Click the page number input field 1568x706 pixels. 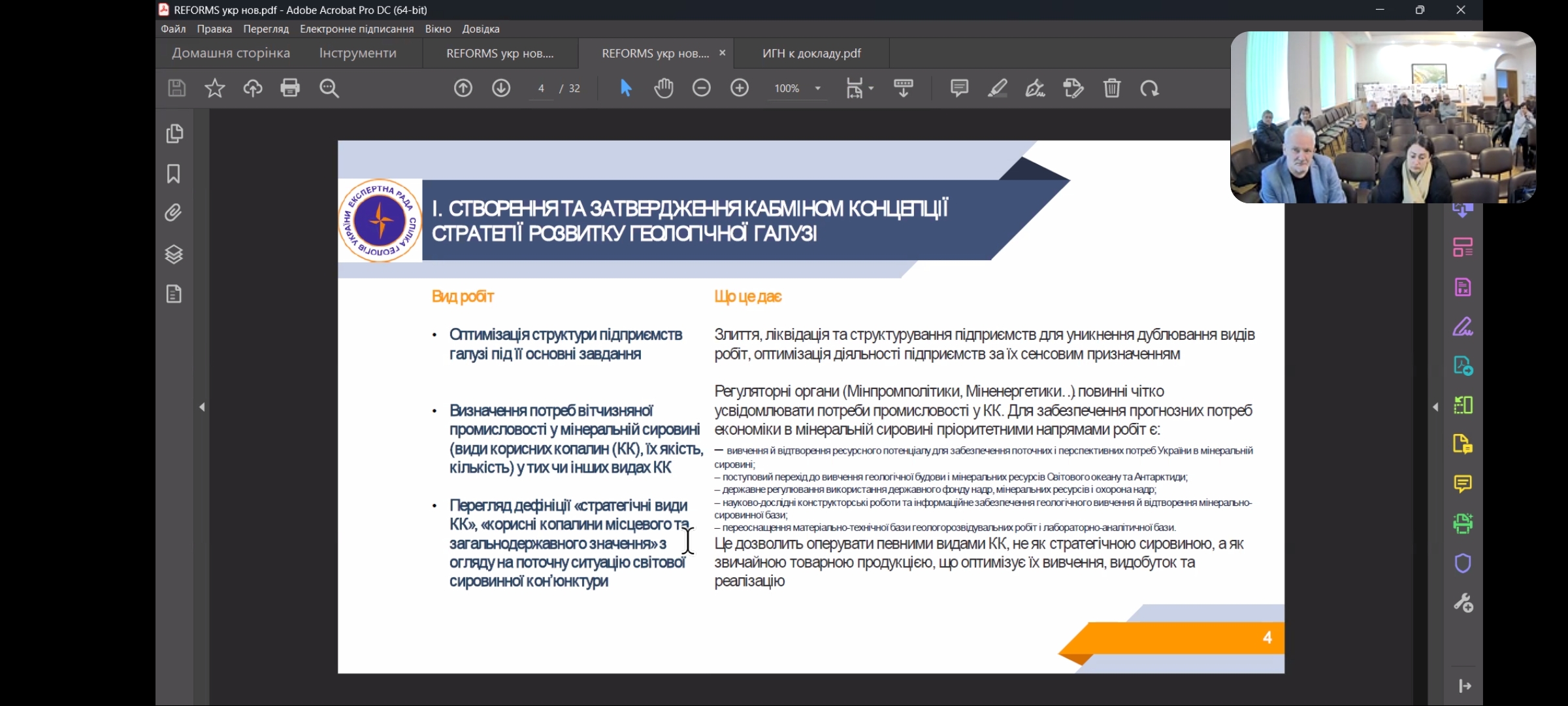(x=541, y=88)
